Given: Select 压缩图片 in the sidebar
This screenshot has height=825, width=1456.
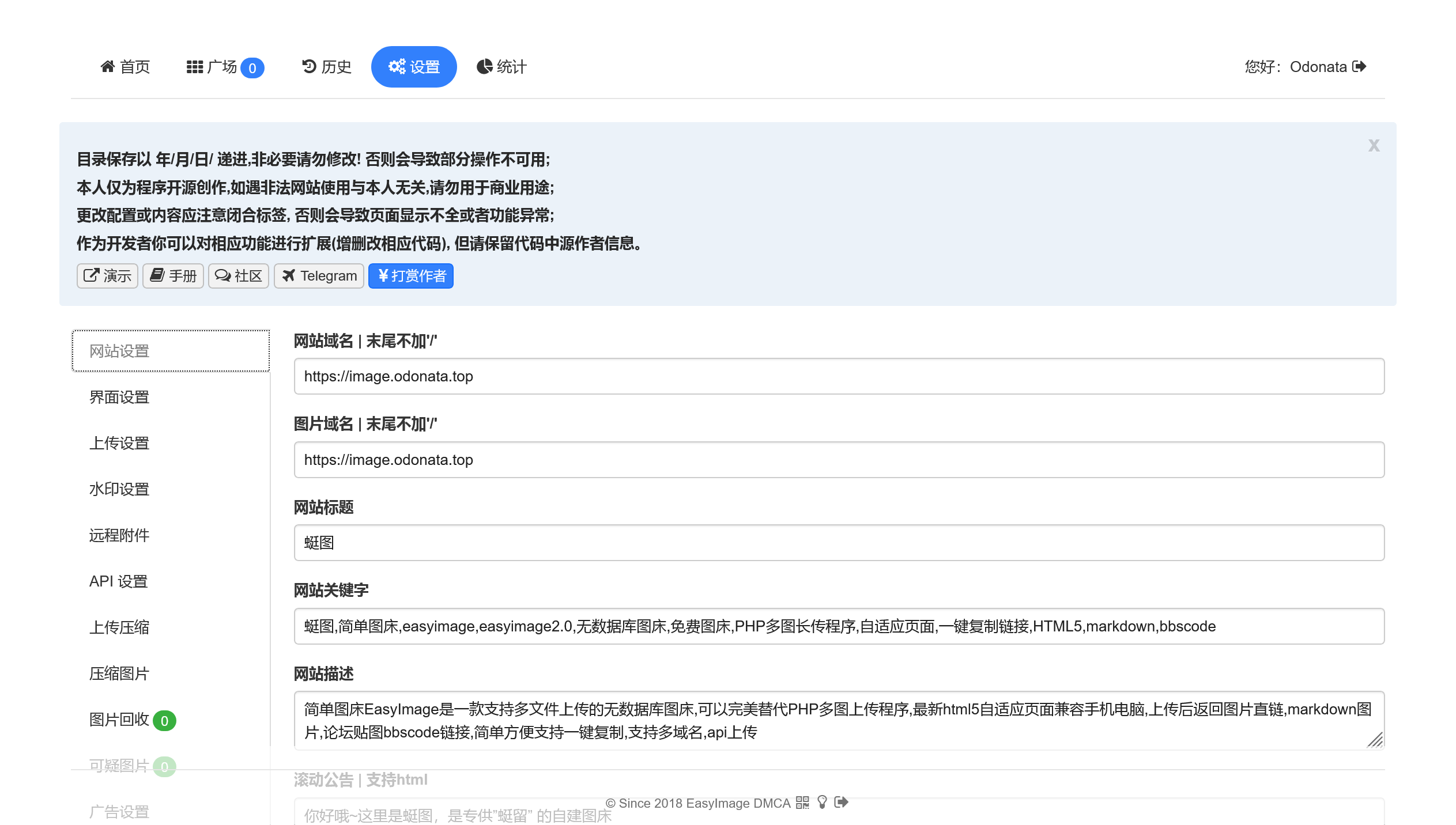Looking at the screenshot, I should coord(171,673).
